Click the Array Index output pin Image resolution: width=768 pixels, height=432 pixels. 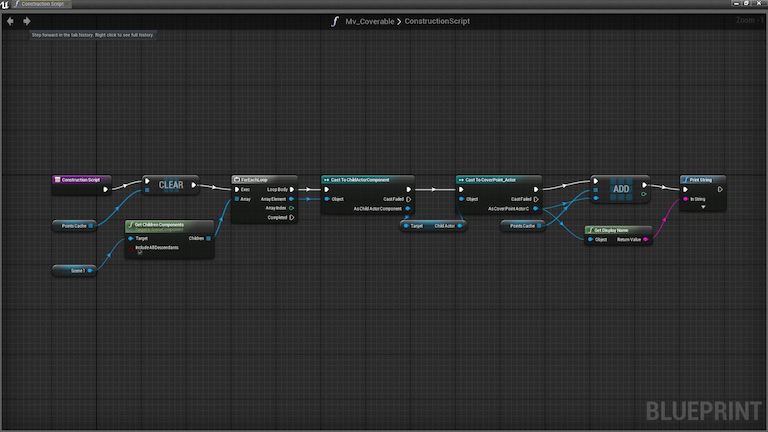[291, 208]
